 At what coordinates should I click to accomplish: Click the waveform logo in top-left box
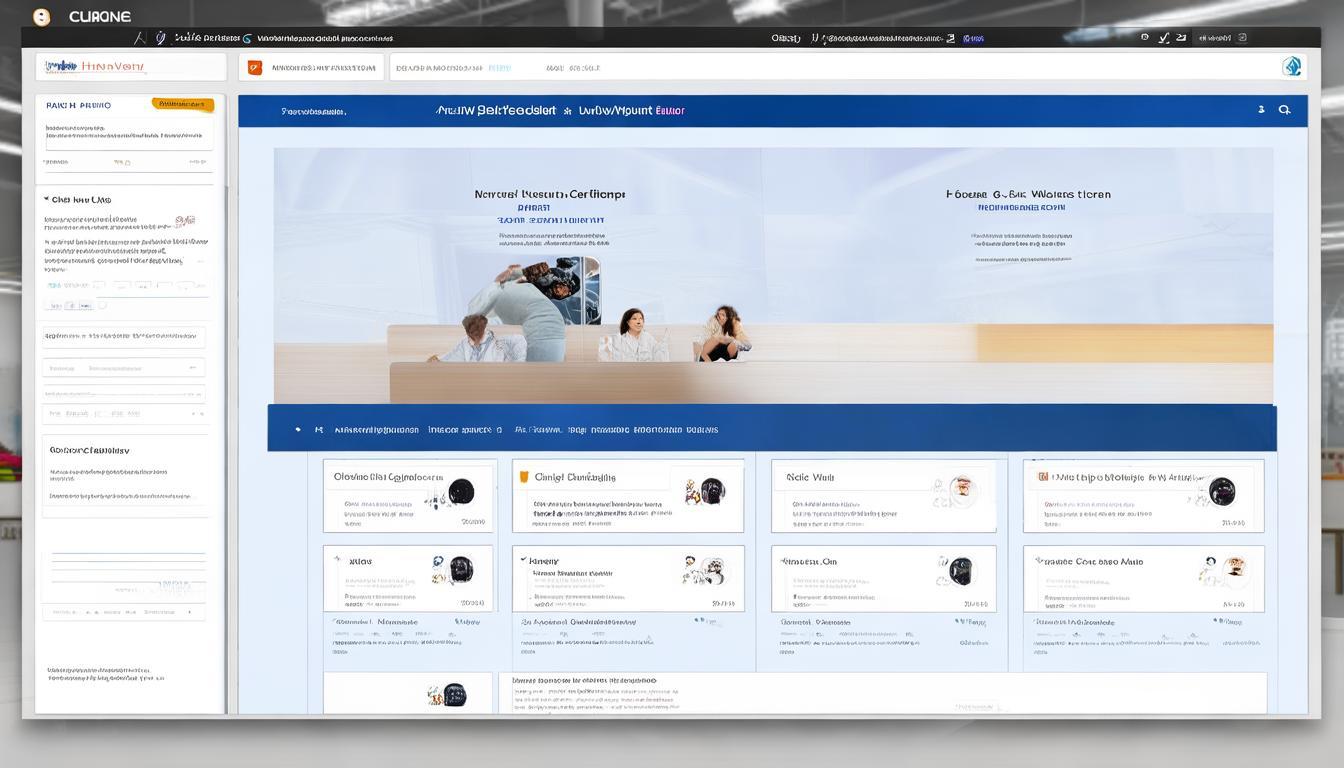pos(62,66)
